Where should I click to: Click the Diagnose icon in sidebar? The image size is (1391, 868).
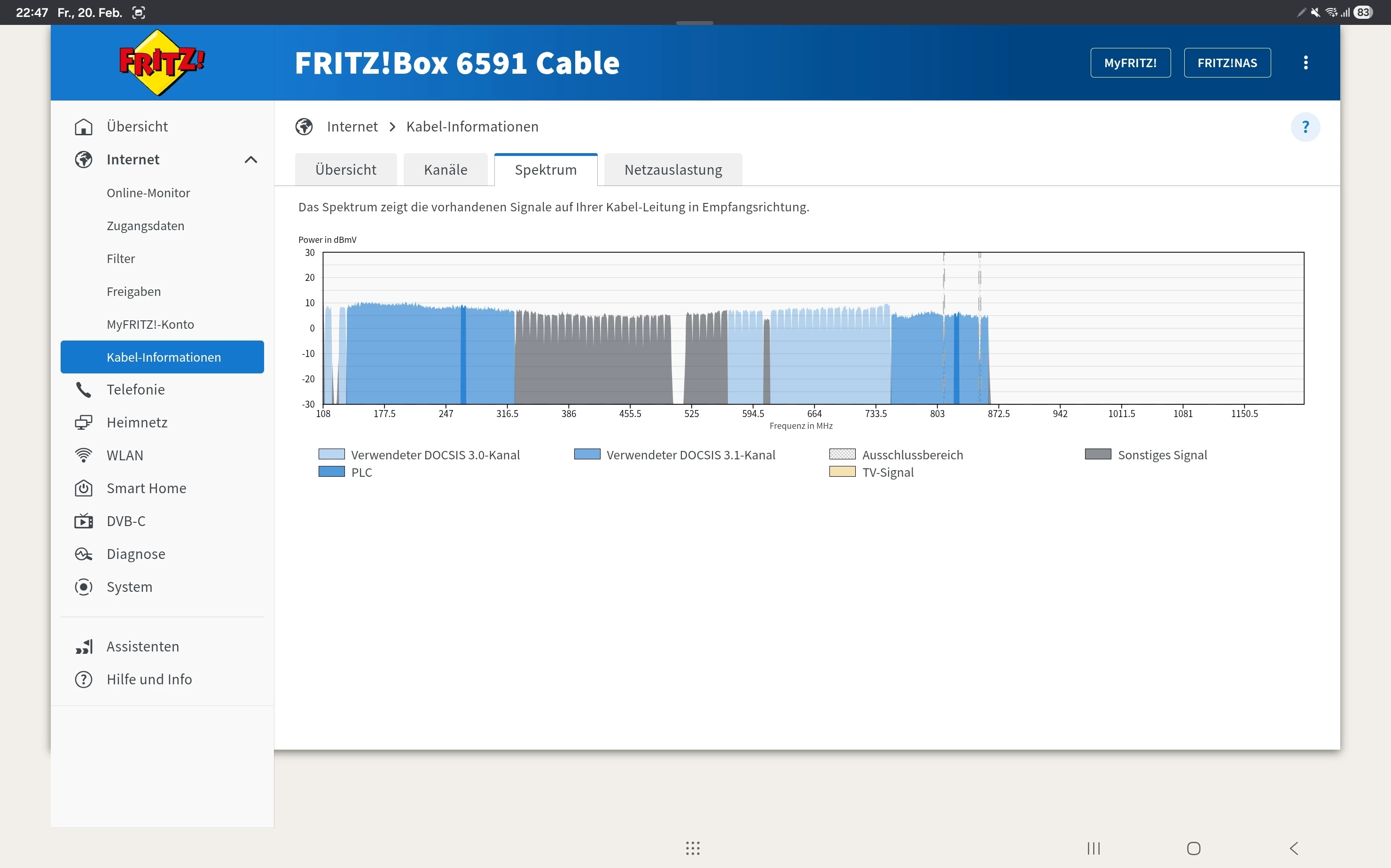(x=84, y=554)
